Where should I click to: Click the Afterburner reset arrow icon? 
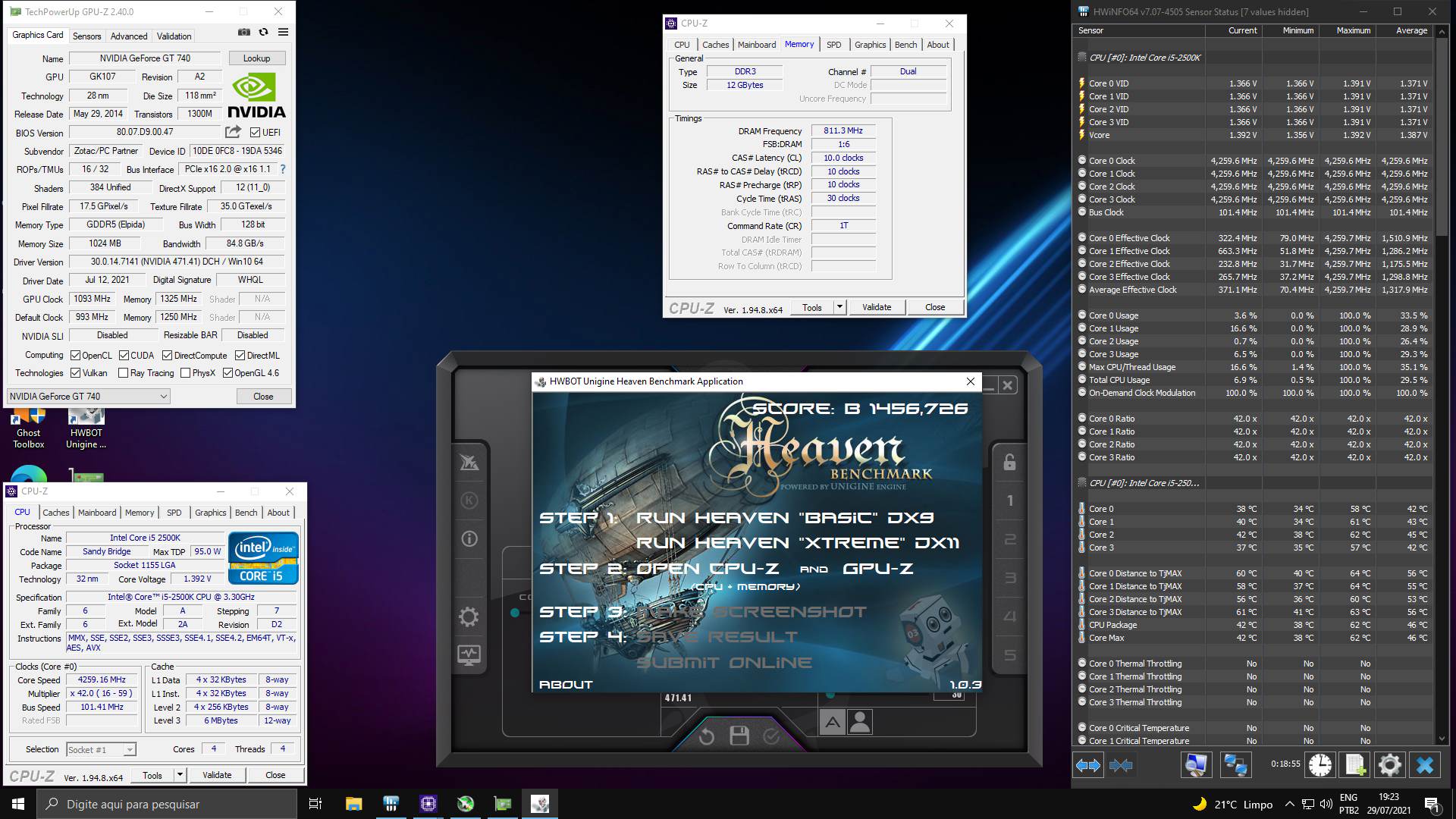click(x=706, y=736)
